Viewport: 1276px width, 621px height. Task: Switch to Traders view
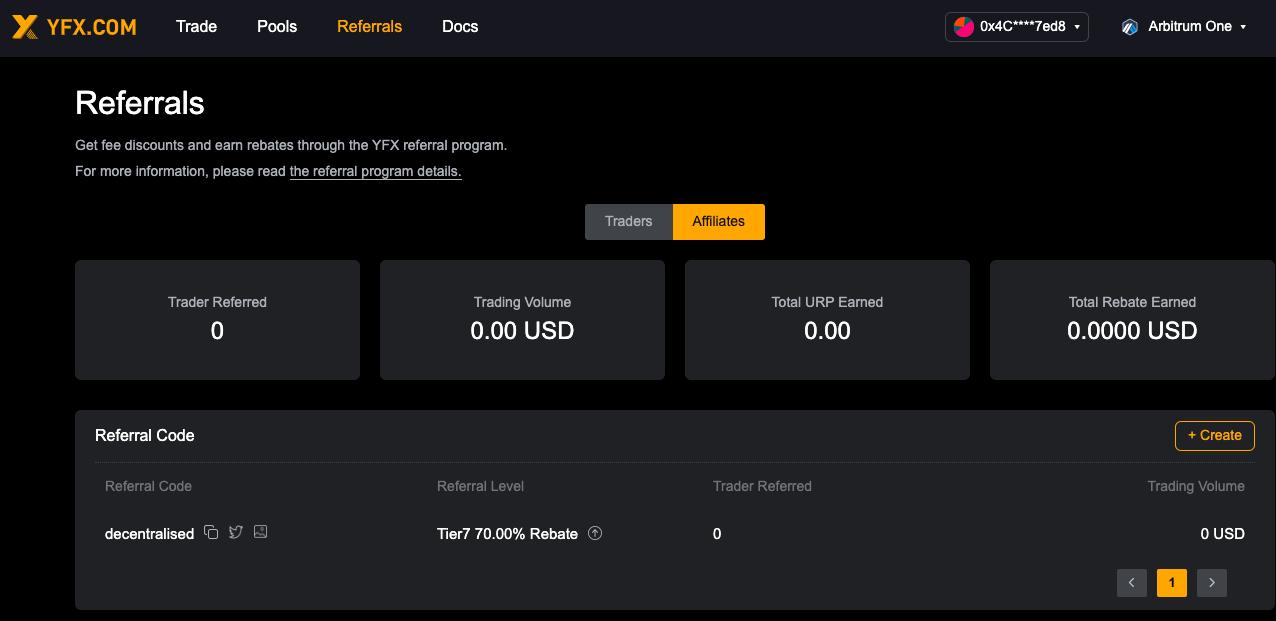tap(629, 222)
